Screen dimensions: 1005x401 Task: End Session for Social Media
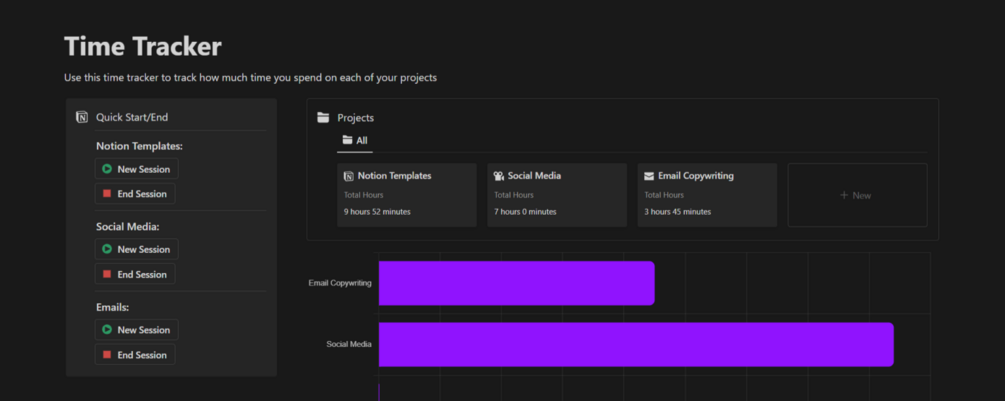pyautogui.click(x=136, y=274)
